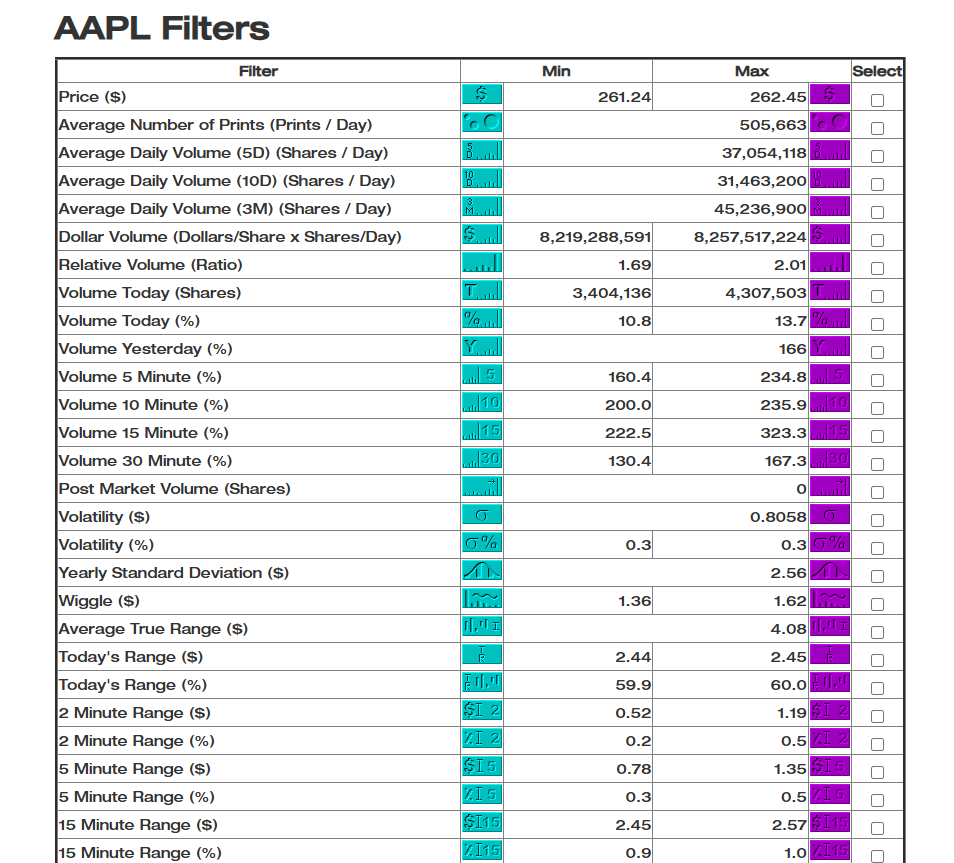
Task: Click the 5D Average Daily Volume icon
Action: pos(481,151)
